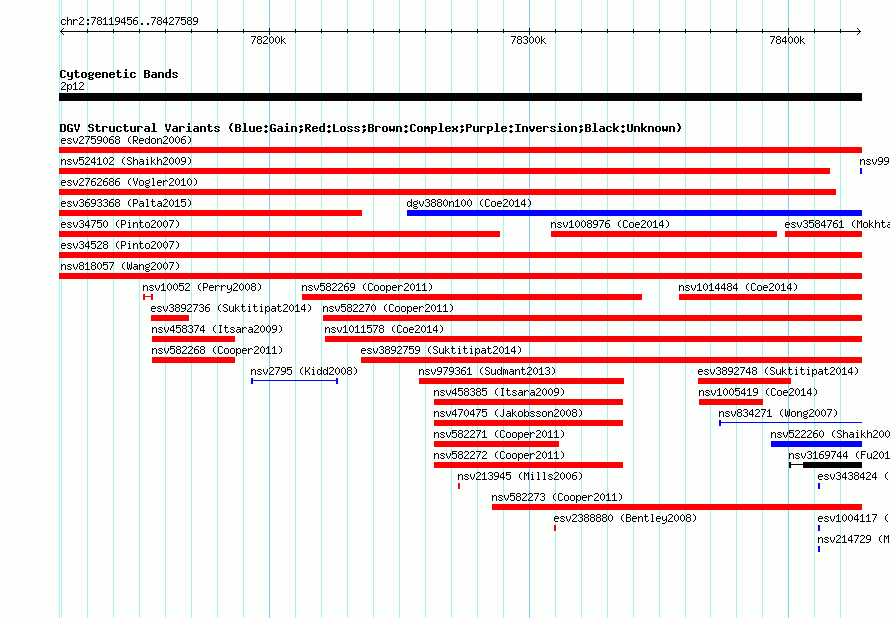Click the 78300k ruler label
This screenshot has height=618, width=890.
tap(528, 40)
